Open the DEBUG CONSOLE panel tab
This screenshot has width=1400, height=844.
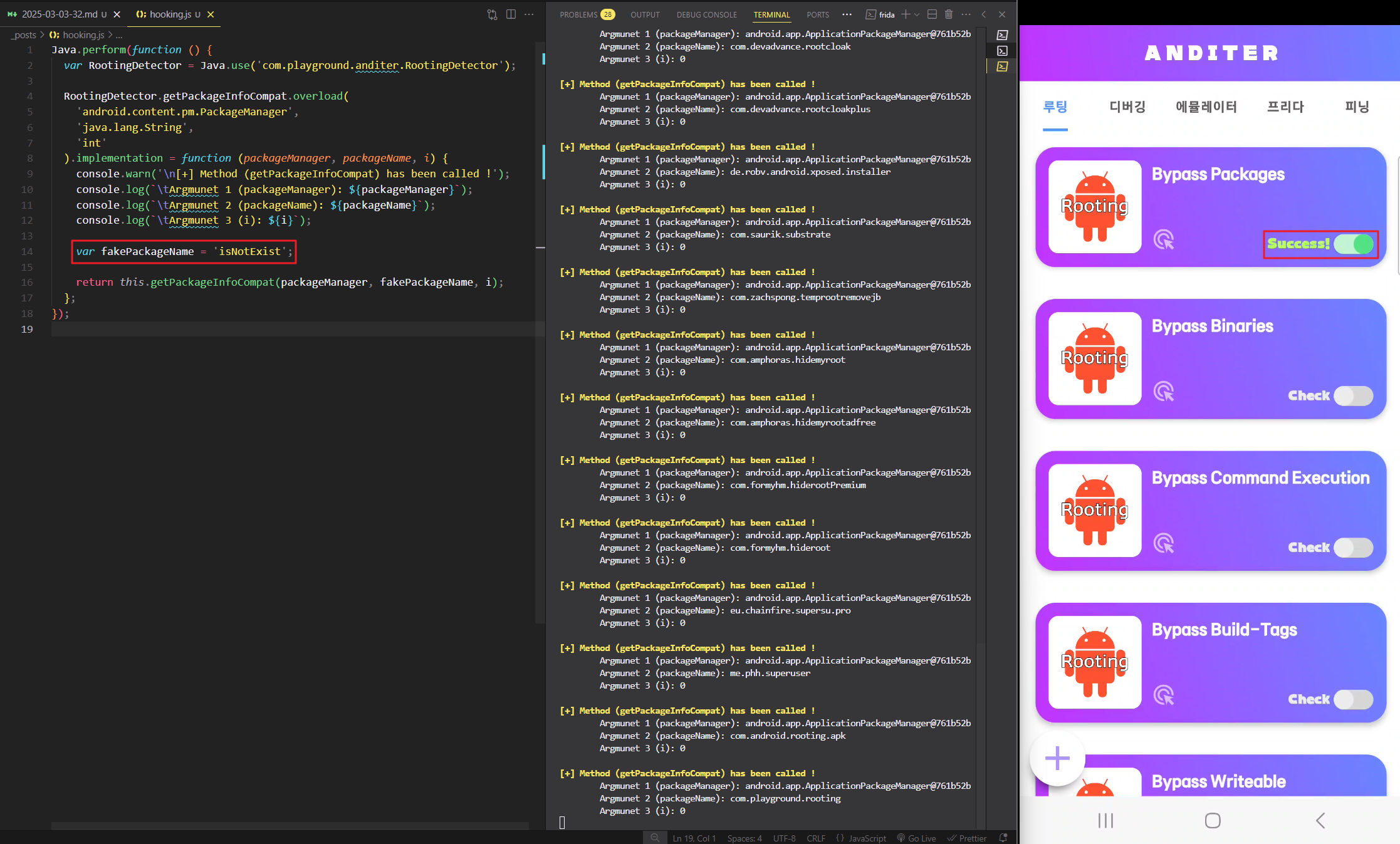pos(706,14)
